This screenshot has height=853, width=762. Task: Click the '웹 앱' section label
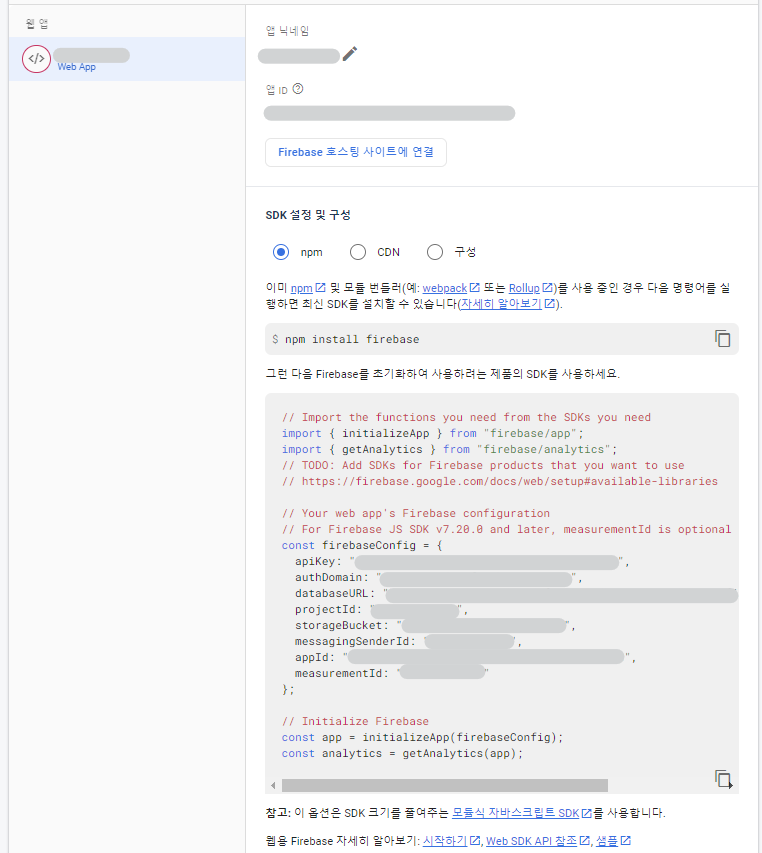(x=37, y=23)
